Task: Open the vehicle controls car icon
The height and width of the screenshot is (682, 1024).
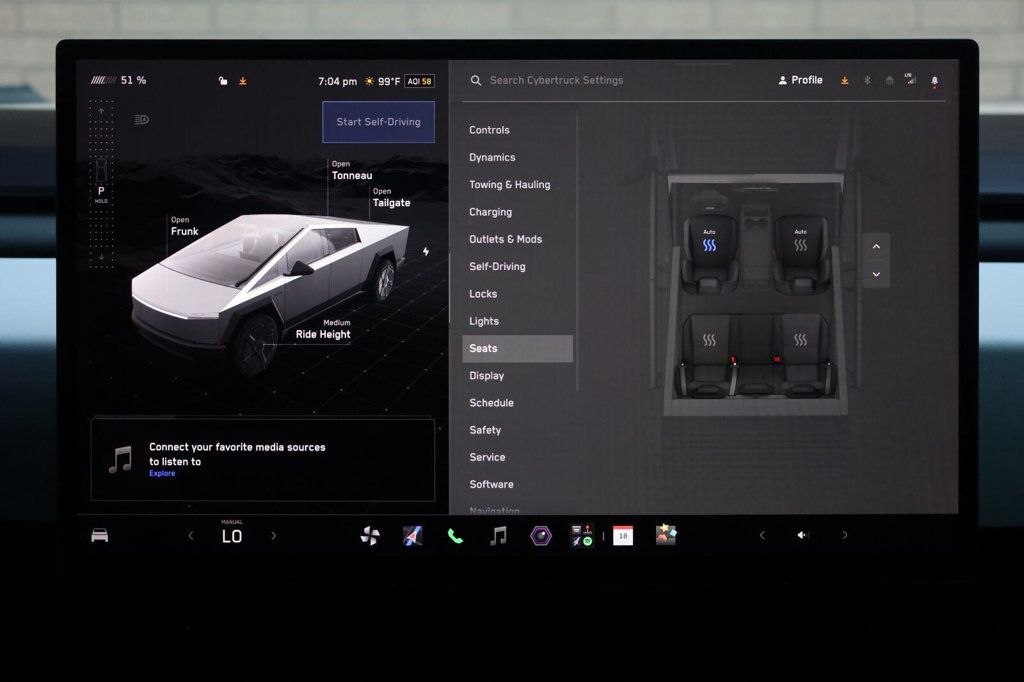Action: pos(99,536)
